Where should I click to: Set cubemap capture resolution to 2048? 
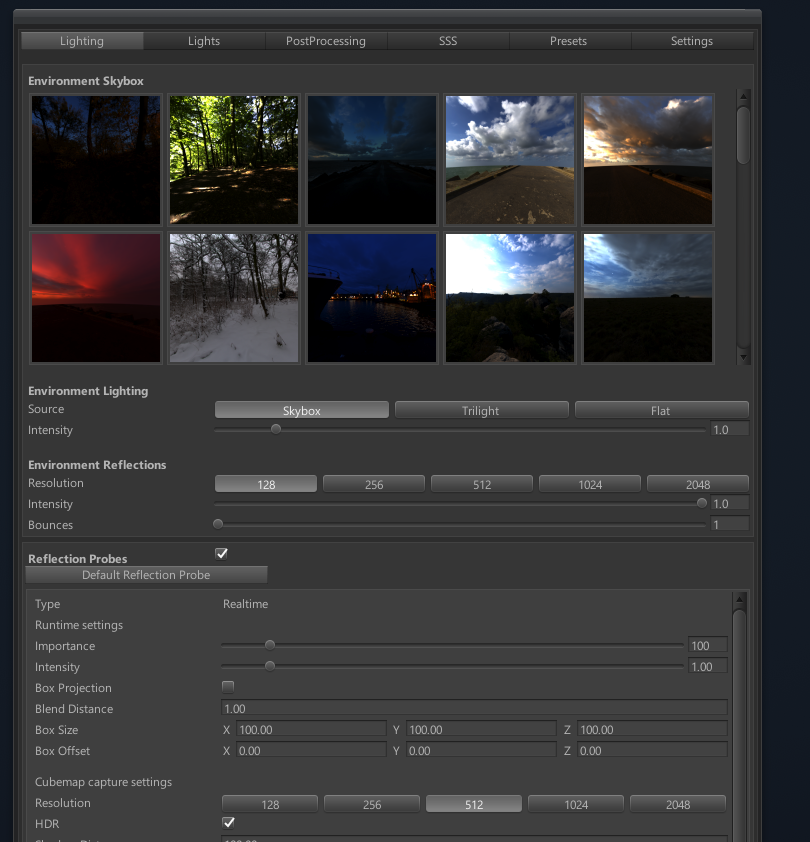[678, 804]
